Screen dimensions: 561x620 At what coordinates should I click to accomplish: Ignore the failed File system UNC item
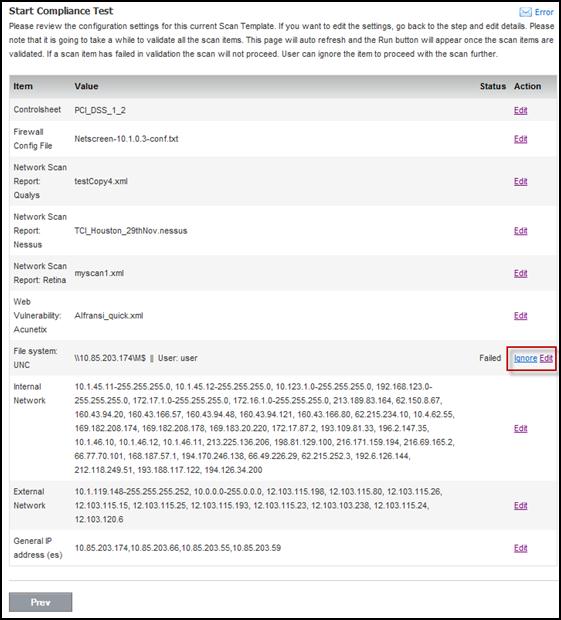coord(525,358)
